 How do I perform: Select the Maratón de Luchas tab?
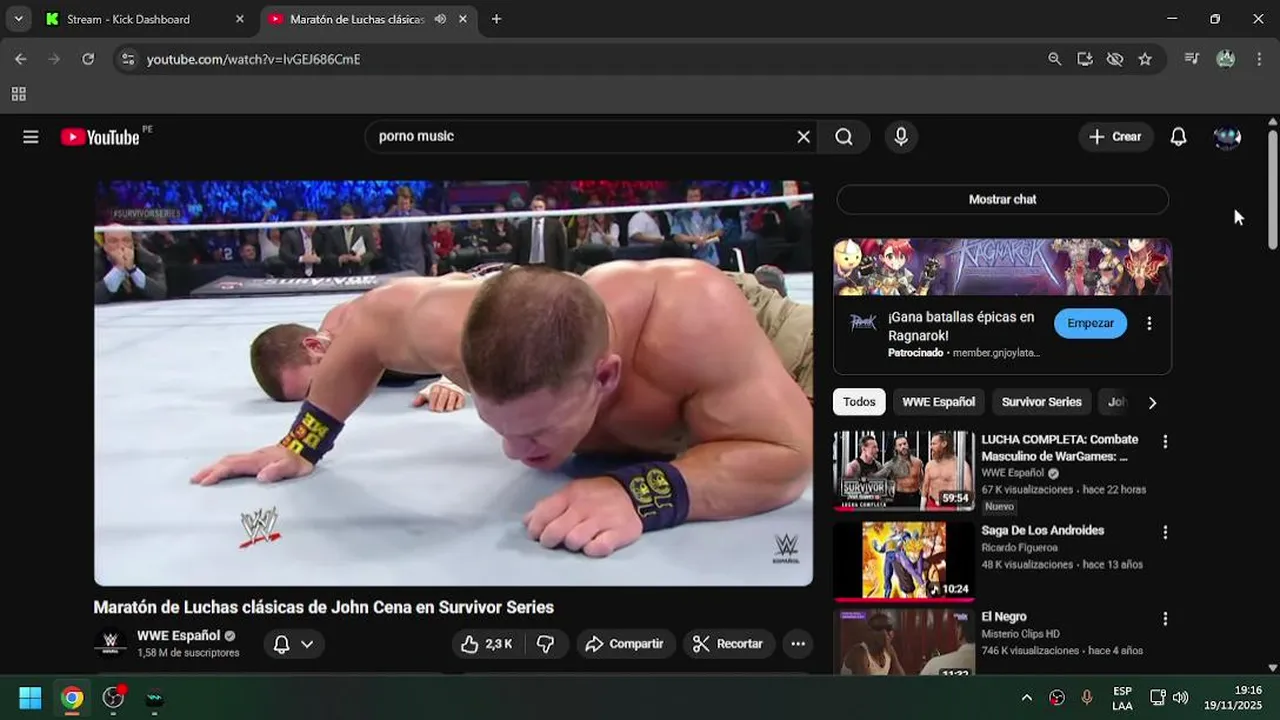tap(368, 19)
